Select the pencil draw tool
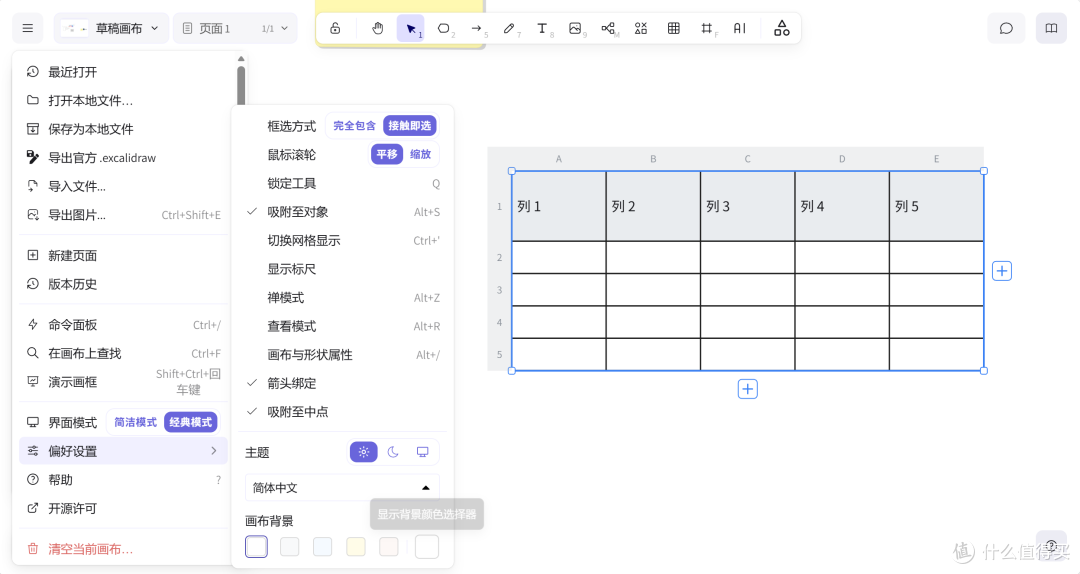Screen dimensions: 1080x574 (509, 28)
